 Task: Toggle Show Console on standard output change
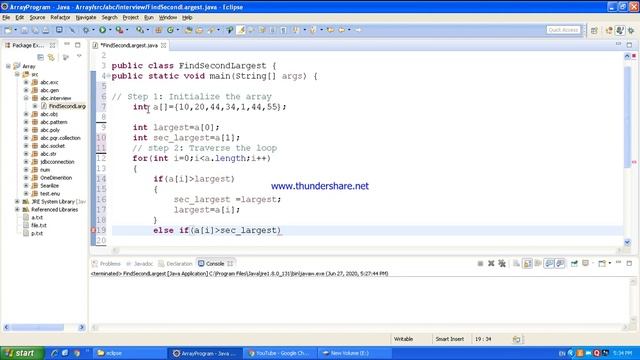(x=549, y=264)
